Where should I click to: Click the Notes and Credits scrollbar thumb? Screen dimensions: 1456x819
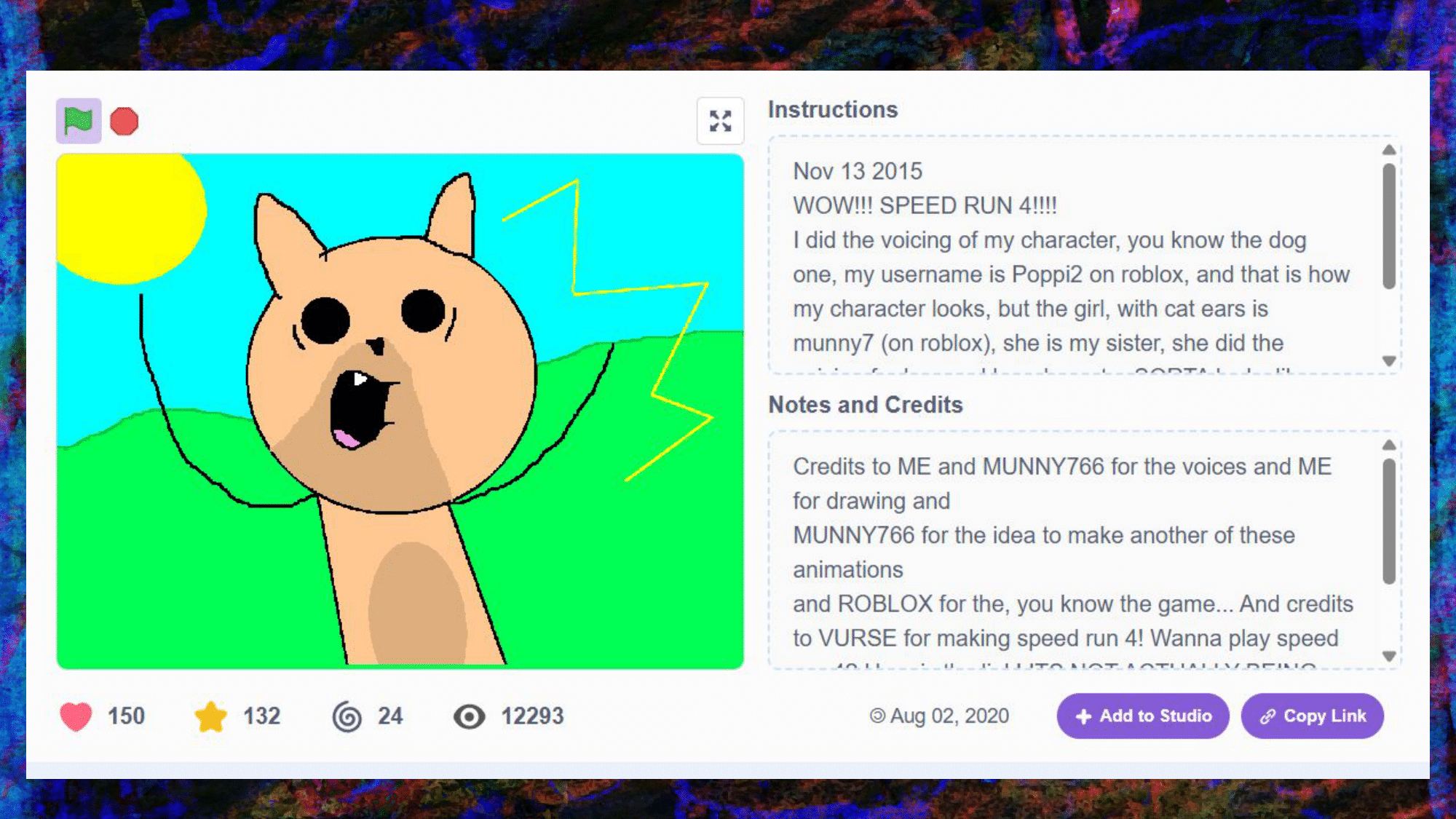pyautogui.click(x=1389, y=521)
